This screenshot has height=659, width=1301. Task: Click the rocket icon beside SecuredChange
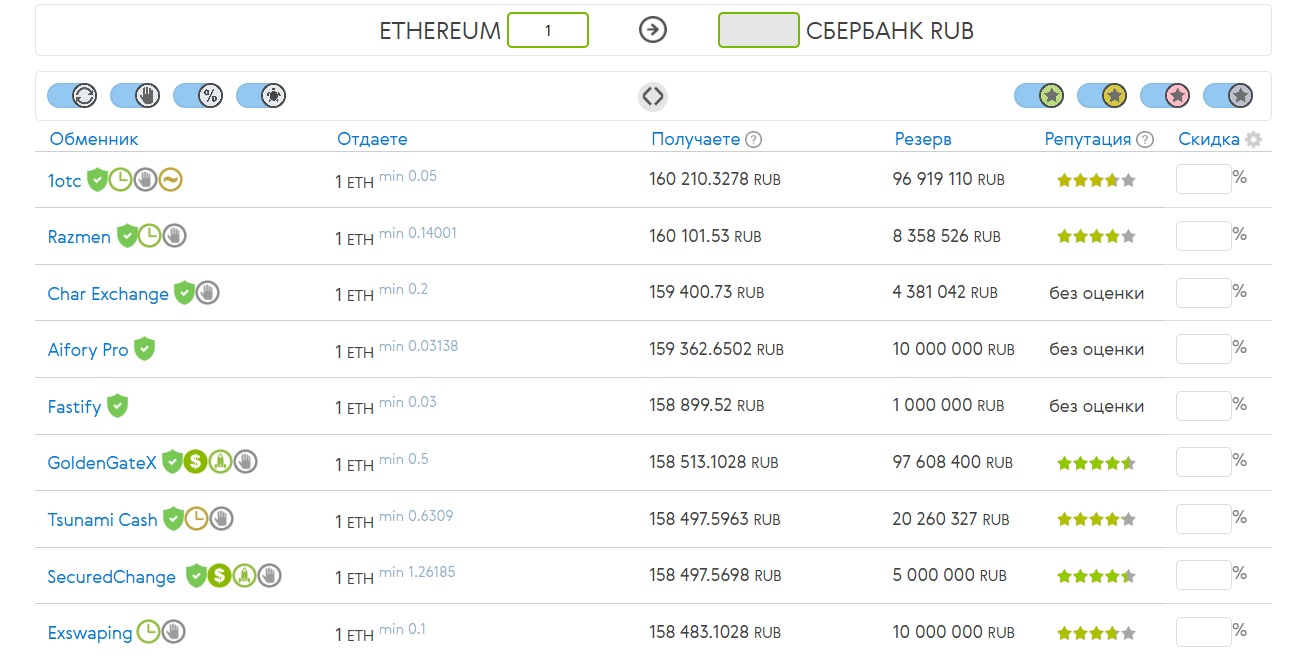(x=245, y=576)
